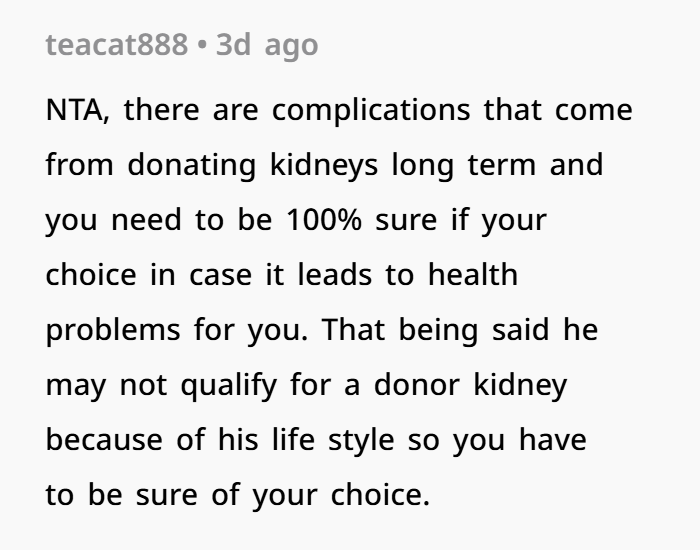700x550 pixels.
Task: Click the word "leads" in the comment
Action: point(336,275)
